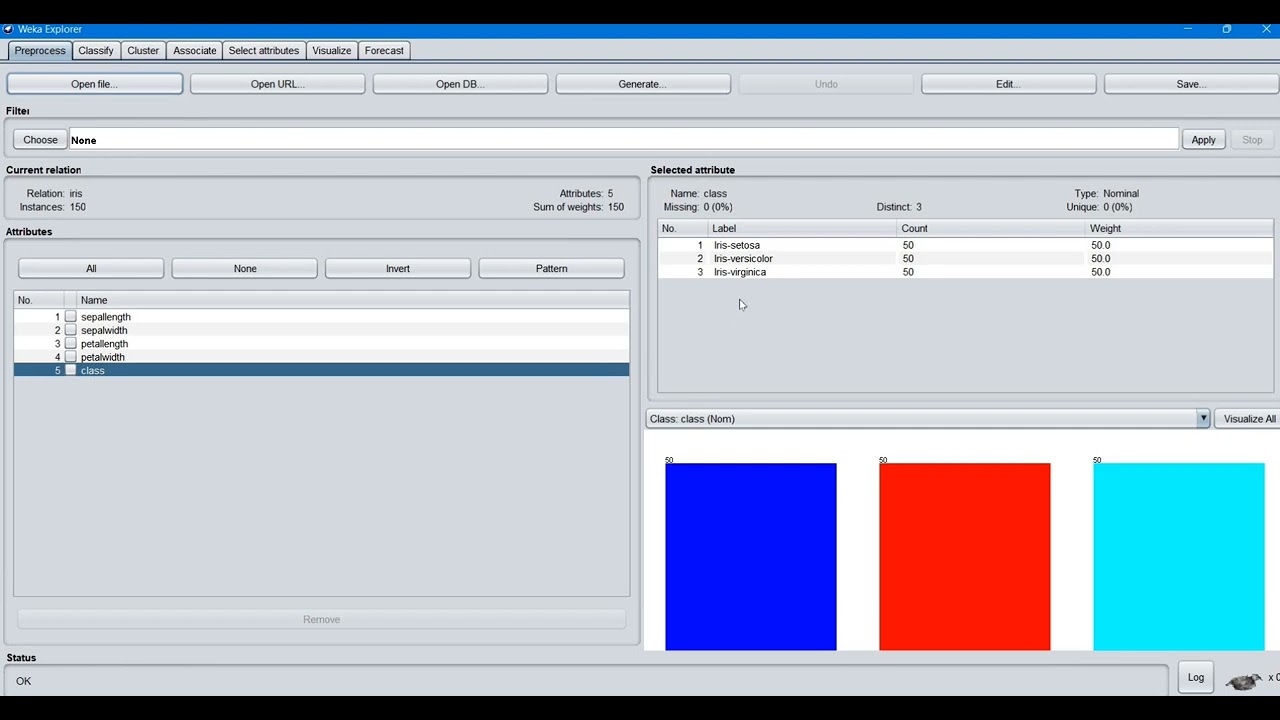This screenshot has width=1280, height=720.
Task: Open the Cluster tab
Action: pos(143,51)
